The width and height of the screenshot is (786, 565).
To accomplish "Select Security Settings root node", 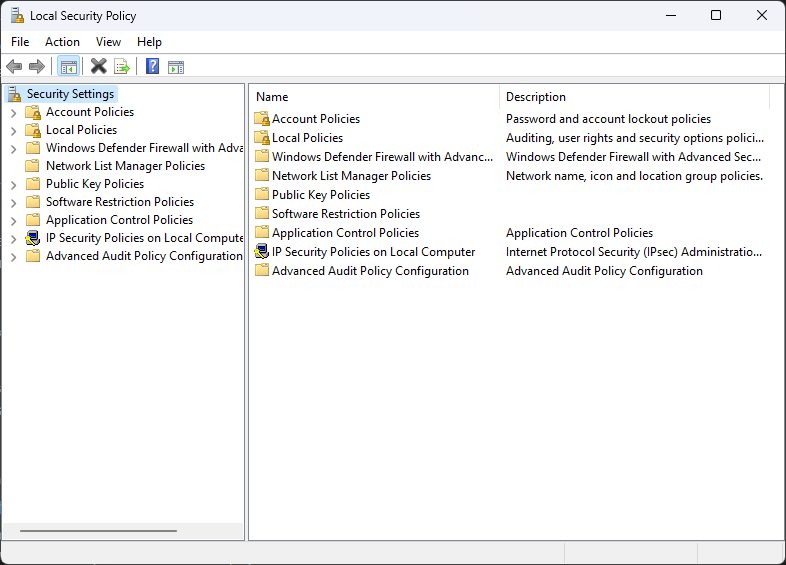I will click(70, 94).
